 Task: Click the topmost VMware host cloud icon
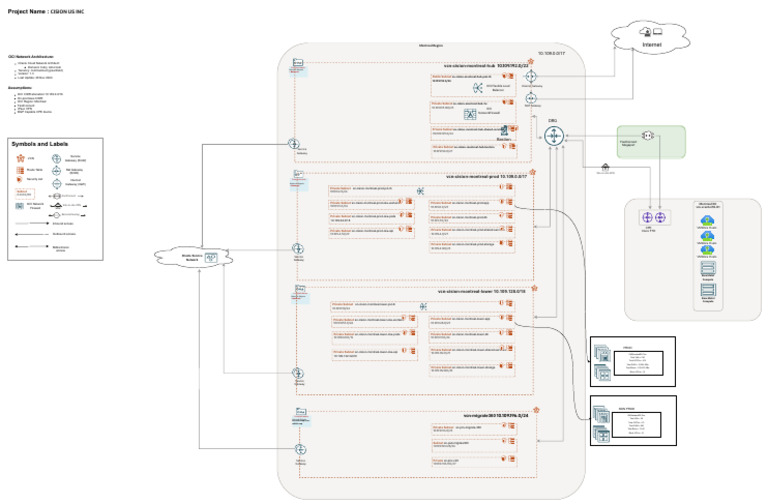coord(707,220)
